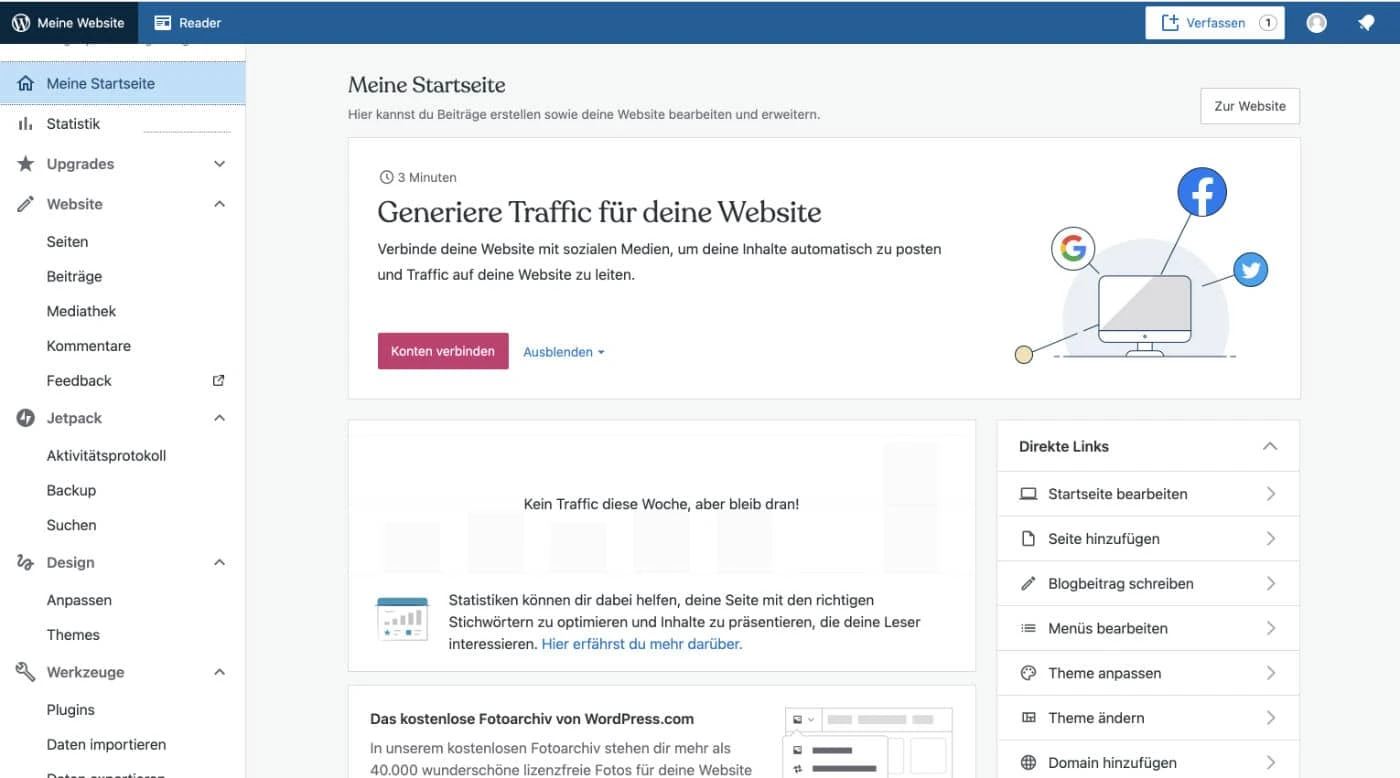This screenshot has height=778, width=1400.
Task: Click the home icon beside Meine Startseite
Action: [x=25, y=84]
